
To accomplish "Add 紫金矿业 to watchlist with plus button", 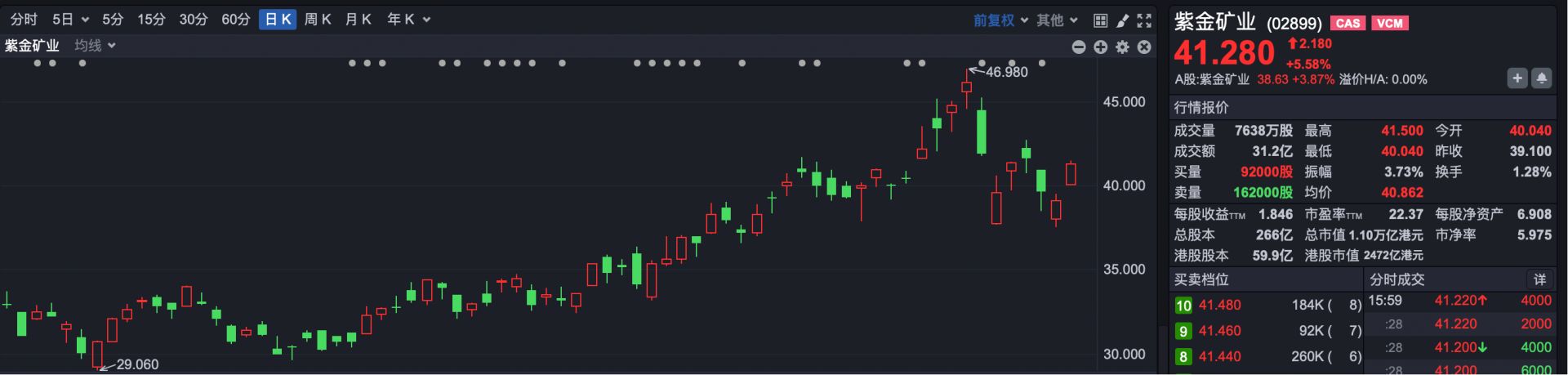I will [x=1517, y=78].
